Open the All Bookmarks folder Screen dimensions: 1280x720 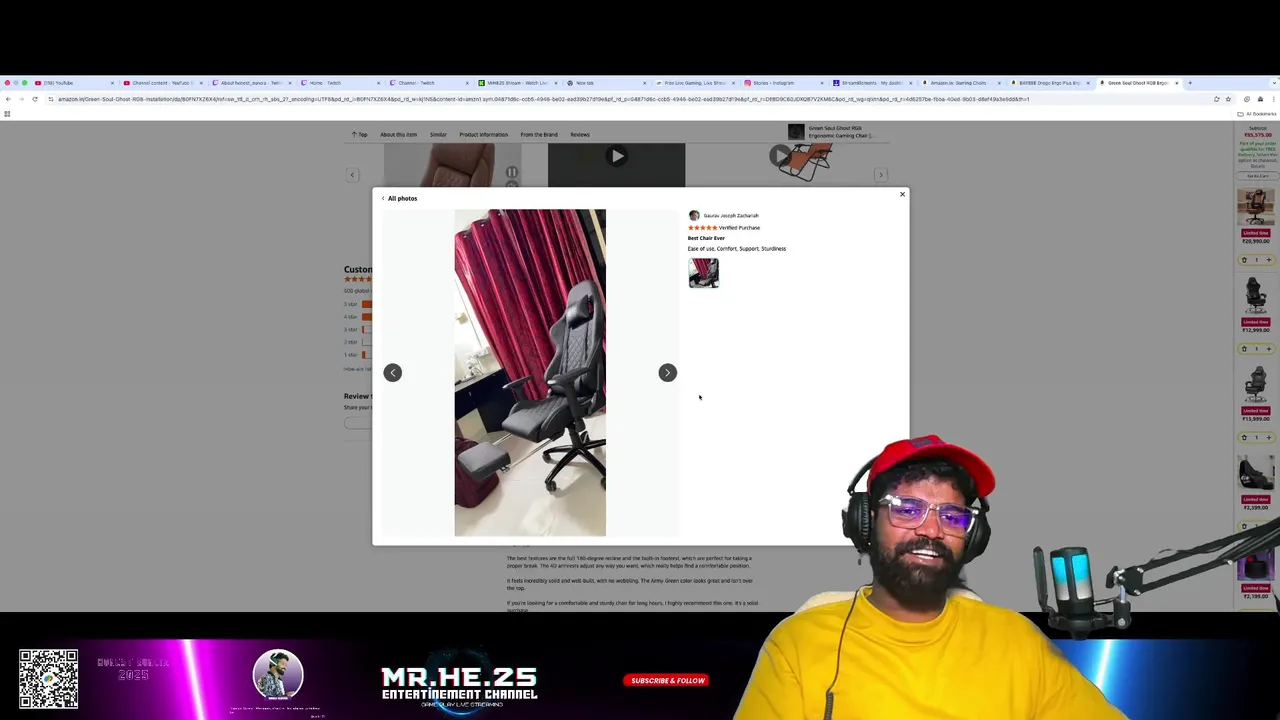coord(1258,114)
